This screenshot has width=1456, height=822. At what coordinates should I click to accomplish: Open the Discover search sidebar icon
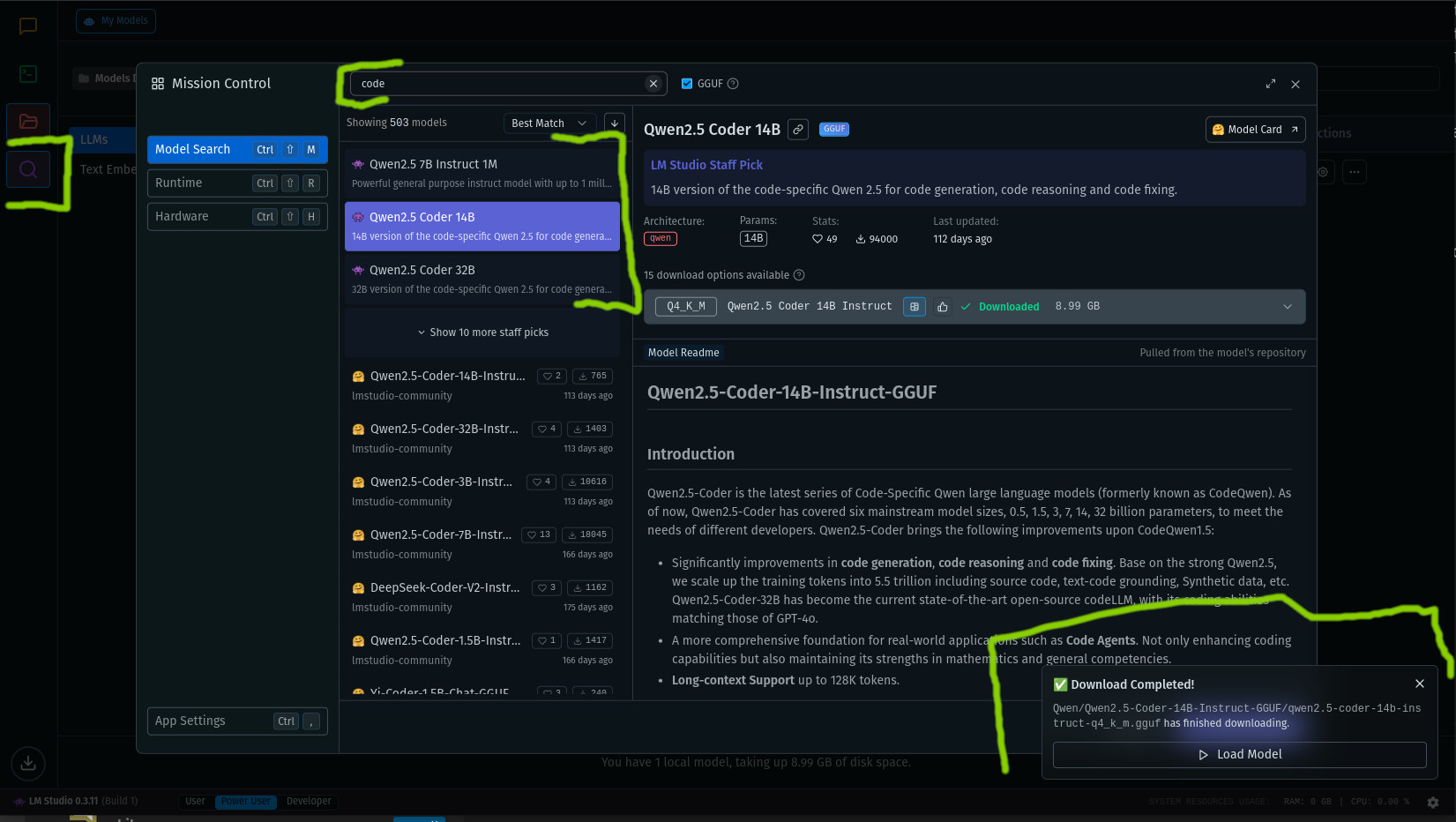point(28,169)
